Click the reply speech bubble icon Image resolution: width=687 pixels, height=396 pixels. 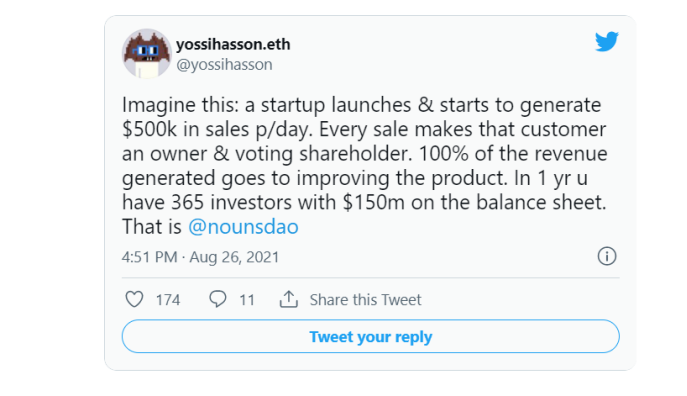click(218, 299)
